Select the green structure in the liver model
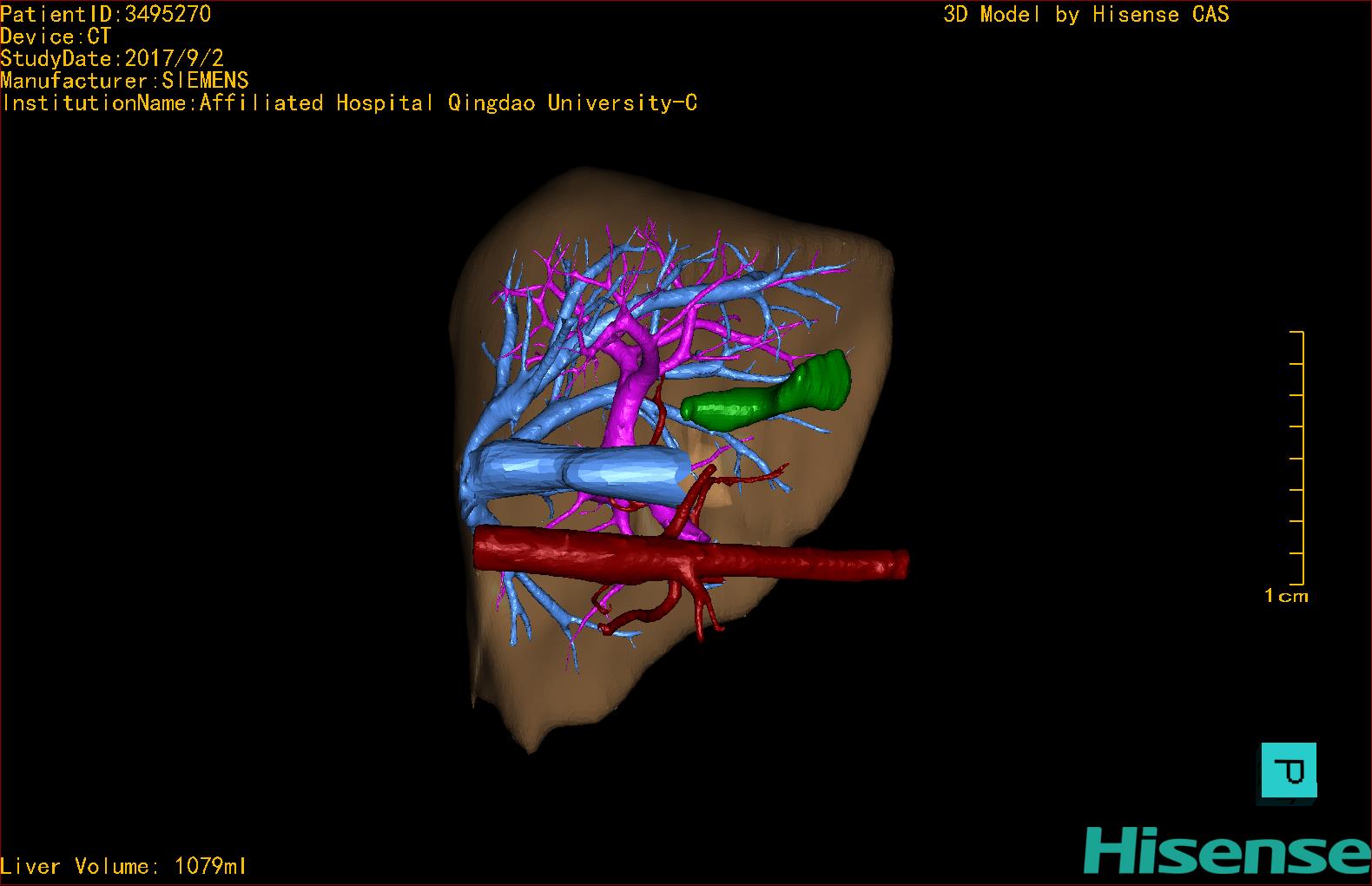1372x886 pixels. click(x=766, y=393)
